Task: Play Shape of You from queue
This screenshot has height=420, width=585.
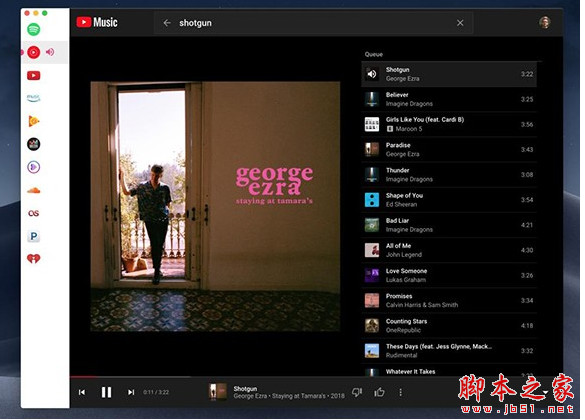Action: 449,200
